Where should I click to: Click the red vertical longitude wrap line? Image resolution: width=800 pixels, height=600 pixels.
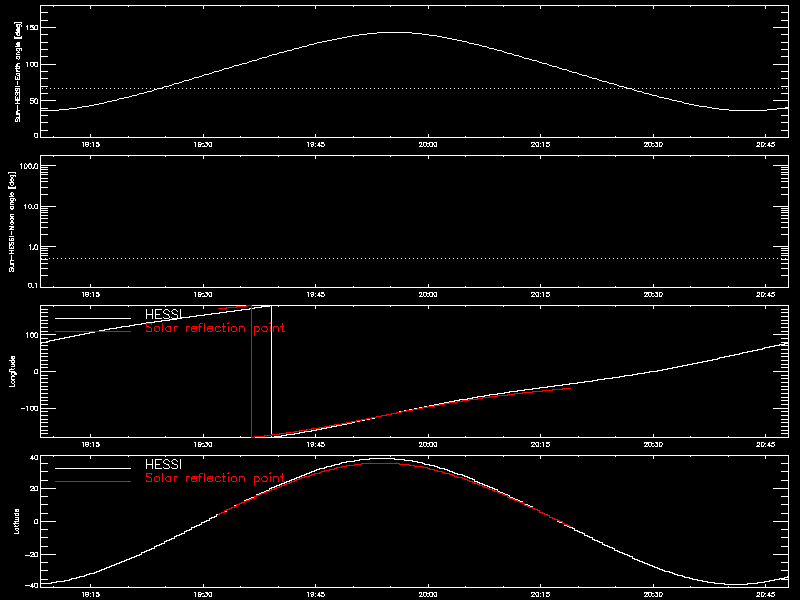point(252,371)
